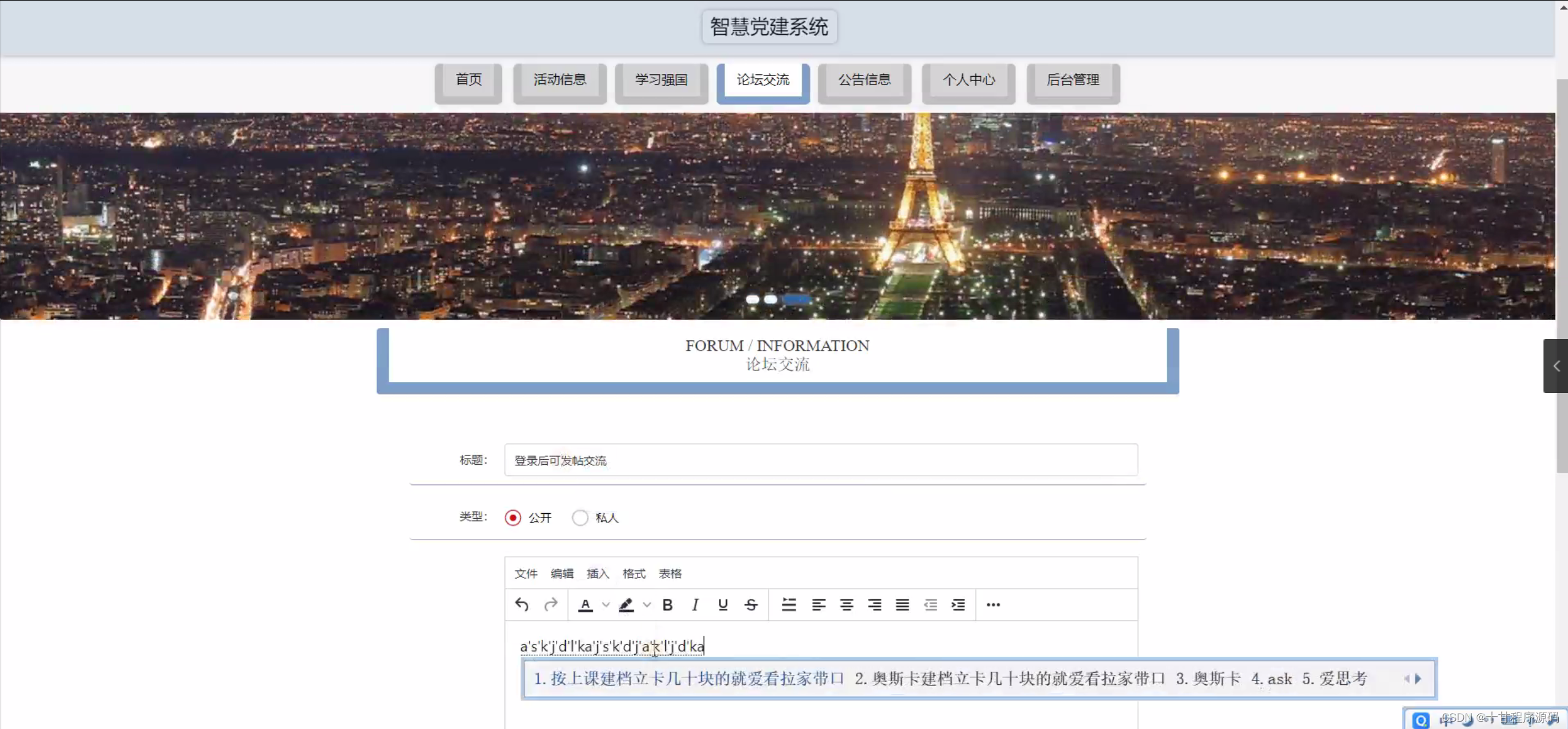Click the first banner carousel dot
Screen dimensions: 1568x729
tap(752, 299)
